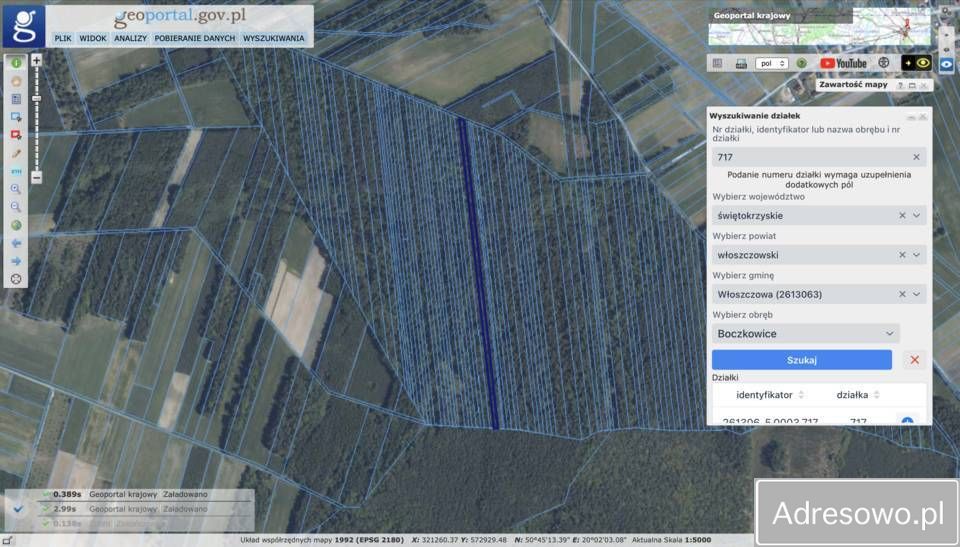The height and width of the screenshot is (547, 960).
Task: Click the map zoom slider handle
Action: coord(37,98)
